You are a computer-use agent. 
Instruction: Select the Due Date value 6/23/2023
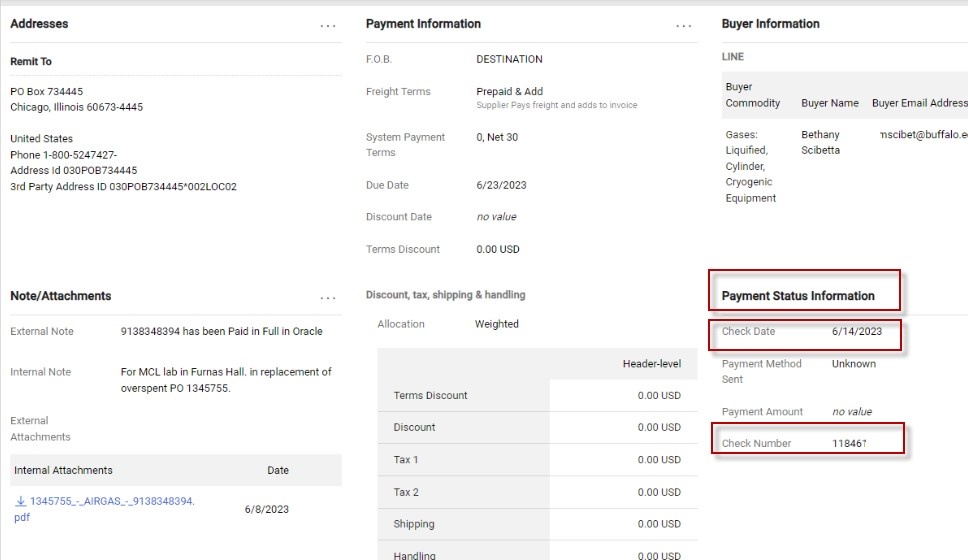click(501, 185)
